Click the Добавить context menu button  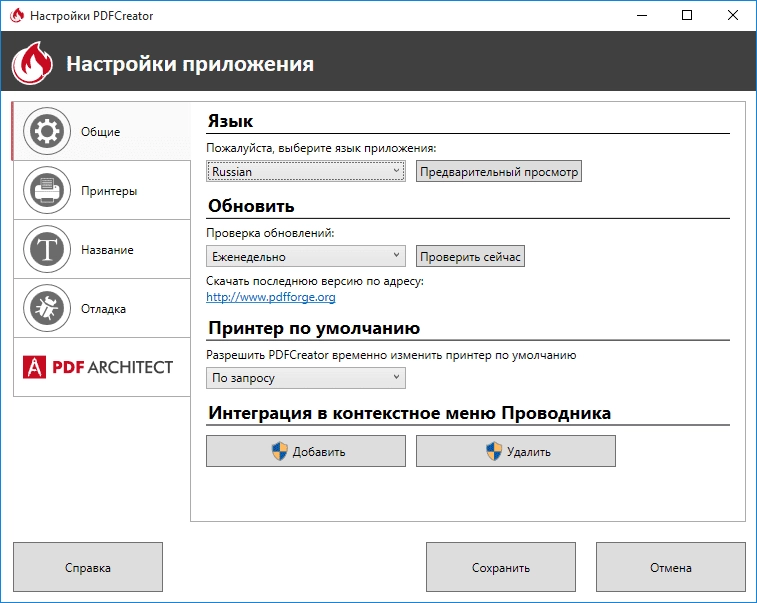pyautogui.click(x=306, y=451)
